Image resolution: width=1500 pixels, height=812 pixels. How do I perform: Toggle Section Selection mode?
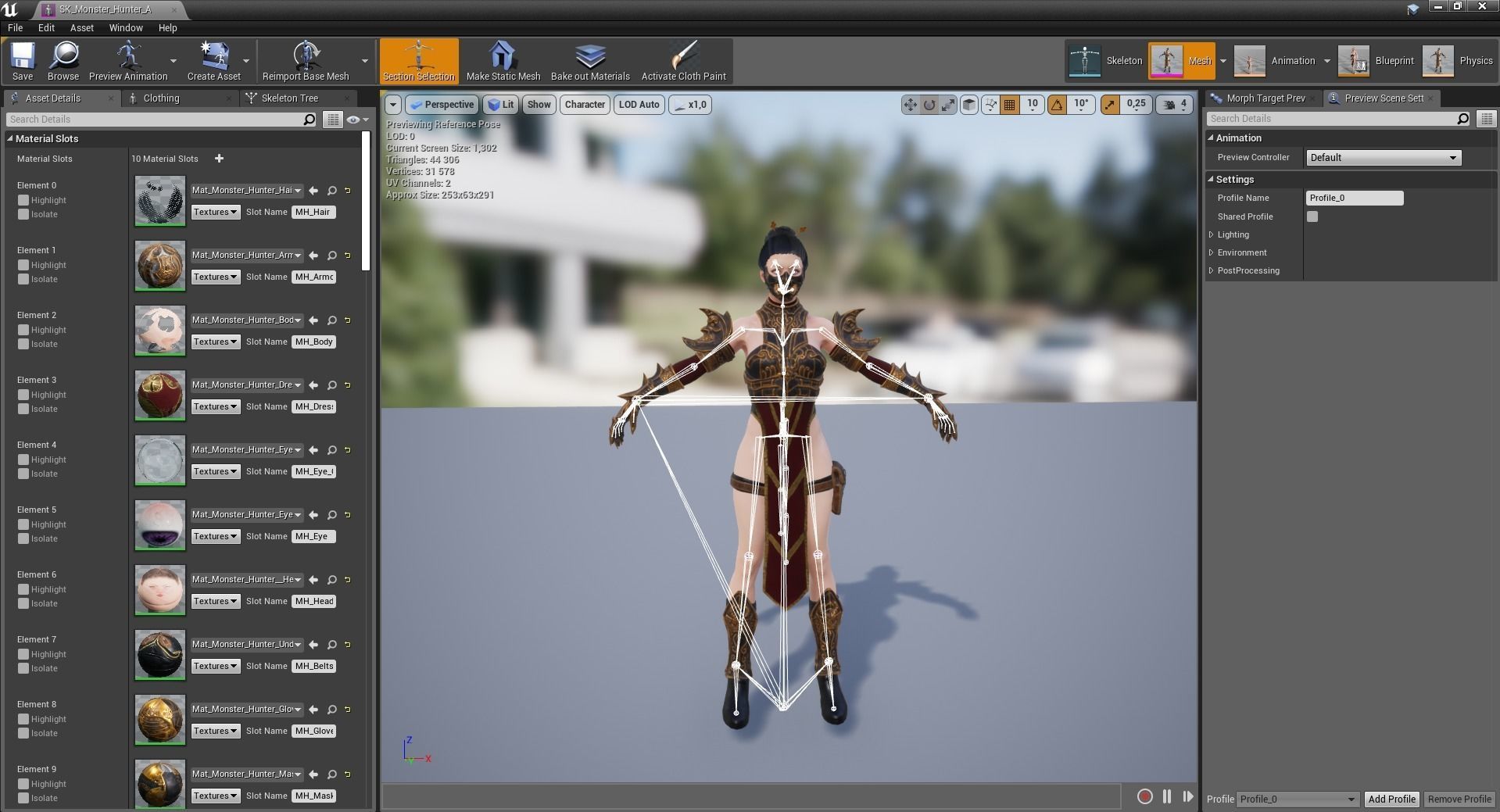click(419, 61)
